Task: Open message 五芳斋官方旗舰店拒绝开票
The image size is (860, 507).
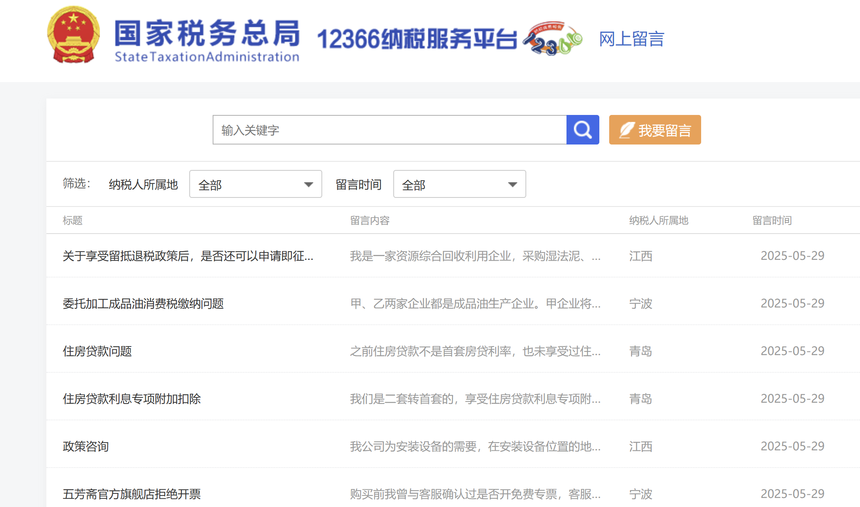Action: tap(132, 494)
